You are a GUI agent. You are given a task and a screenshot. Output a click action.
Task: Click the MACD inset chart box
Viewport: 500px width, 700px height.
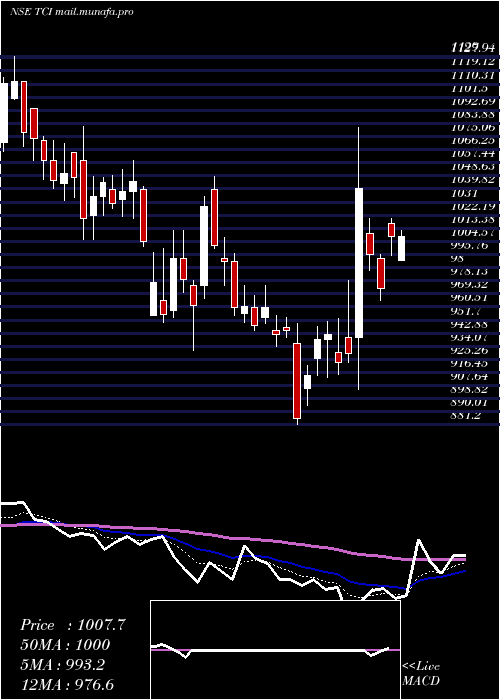click(x=275, y=650)
